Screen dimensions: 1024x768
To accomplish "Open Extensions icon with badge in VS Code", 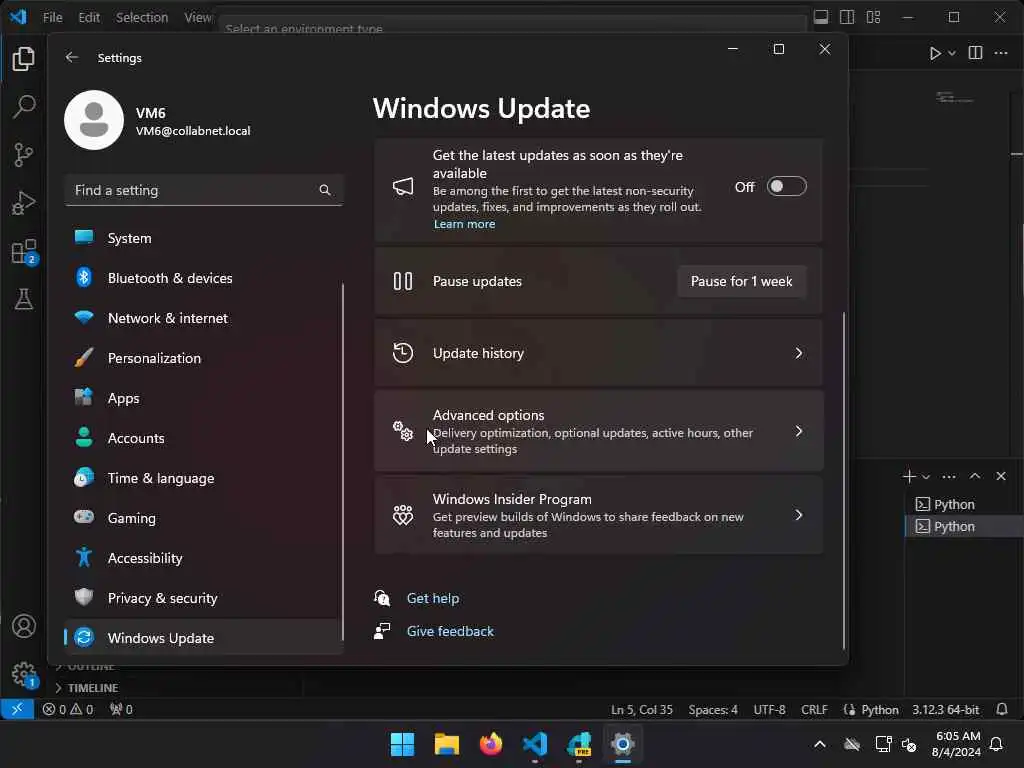I will (24, 251).
